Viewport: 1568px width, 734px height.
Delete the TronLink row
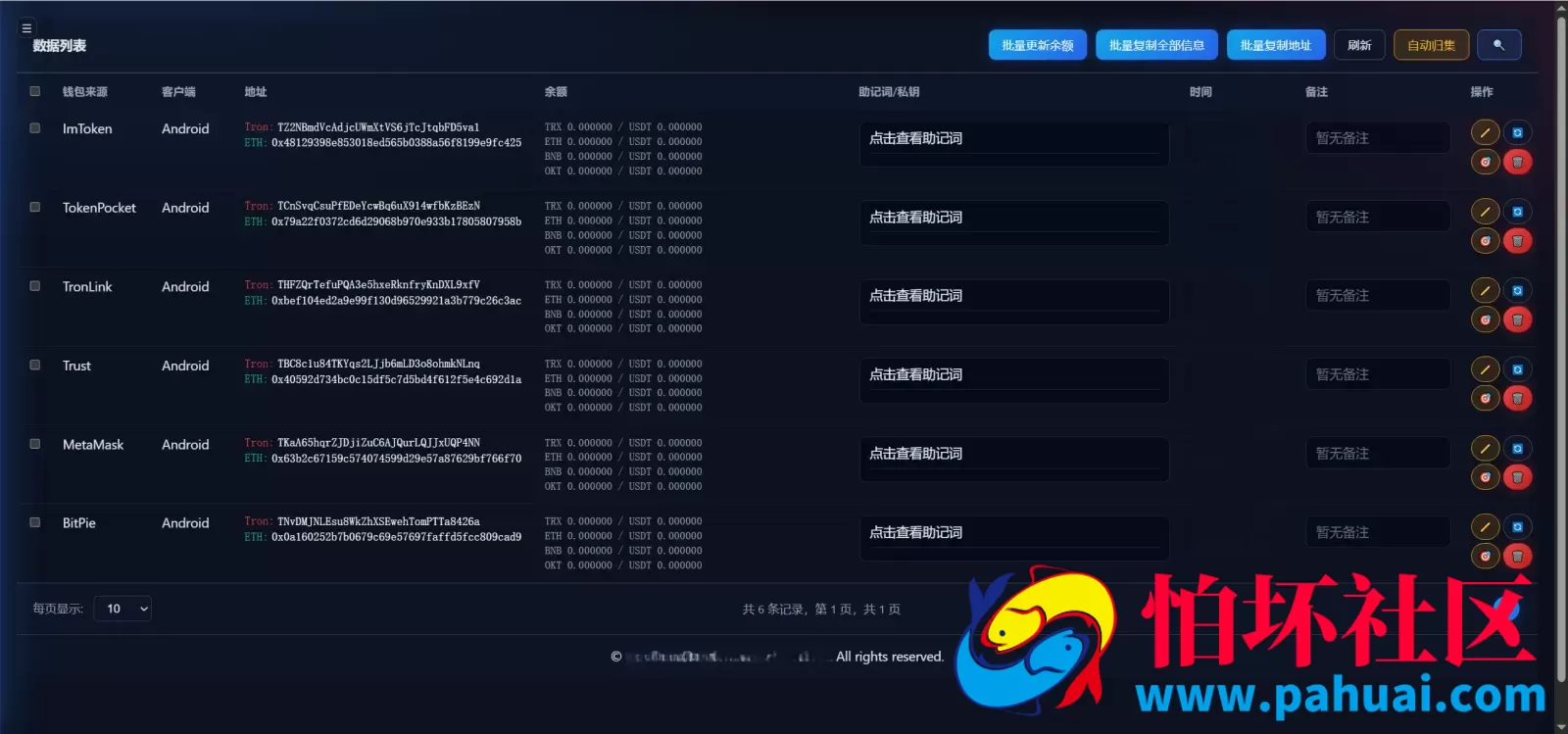point(1517,319)
